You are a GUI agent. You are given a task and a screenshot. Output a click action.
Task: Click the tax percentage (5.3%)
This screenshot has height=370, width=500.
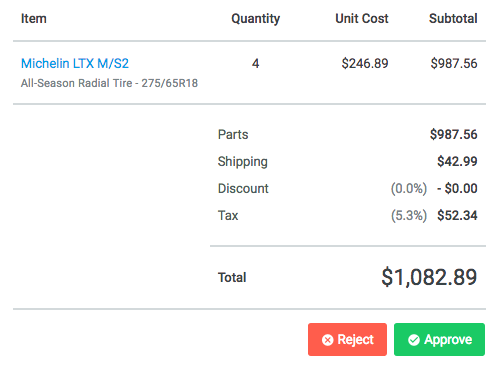coord(409,216)
